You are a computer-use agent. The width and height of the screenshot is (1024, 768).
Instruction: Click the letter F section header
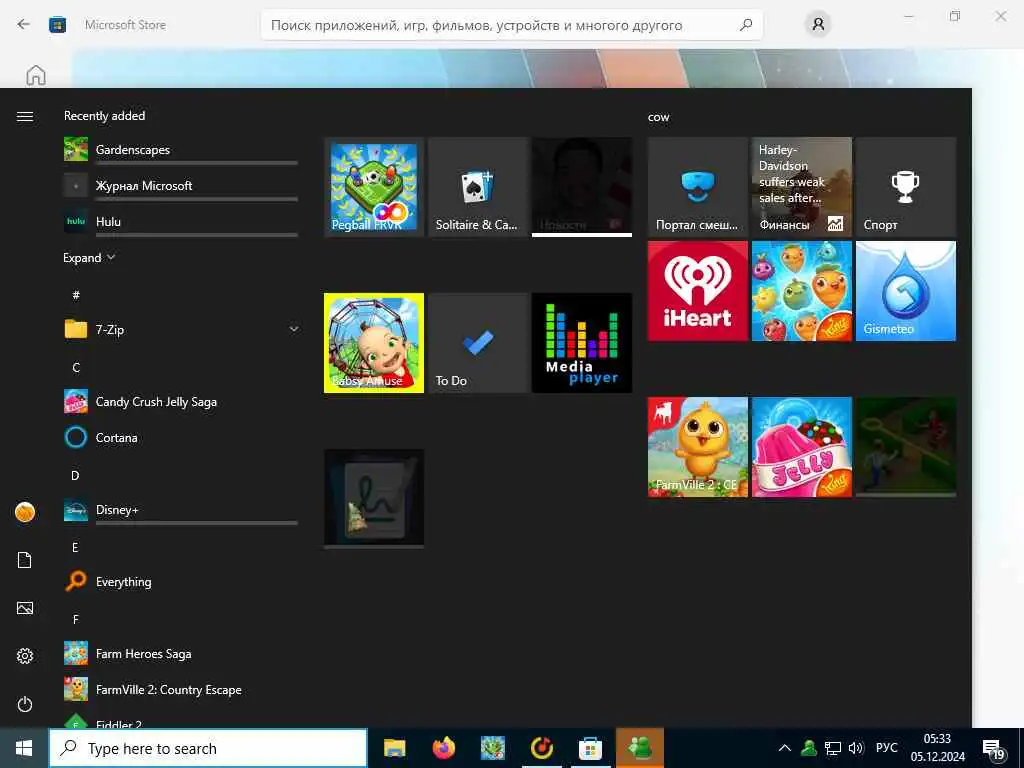(75, 619)
